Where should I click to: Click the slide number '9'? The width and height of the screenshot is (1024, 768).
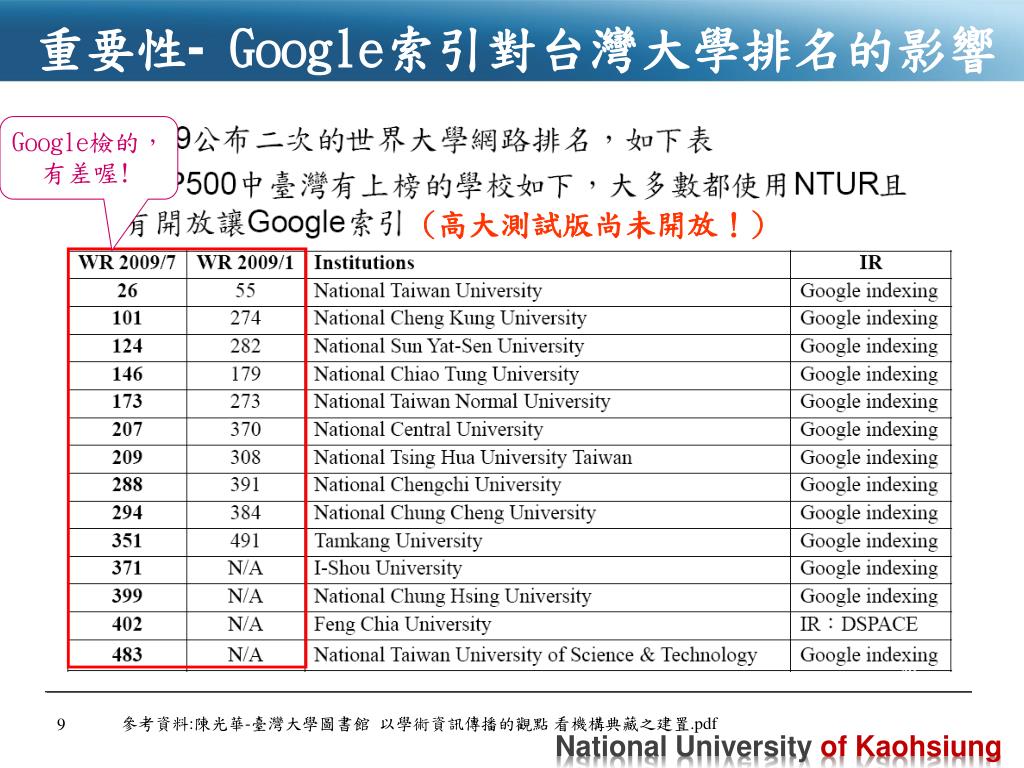coord(61,724)
